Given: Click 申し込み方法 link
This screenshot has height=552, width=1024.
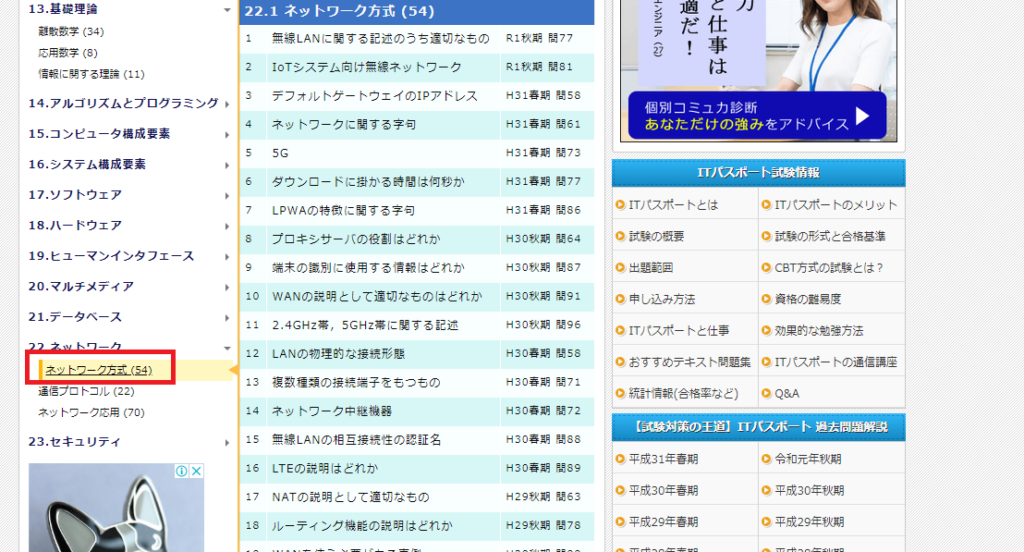Looking at the screenshot, I should (662, 299).
